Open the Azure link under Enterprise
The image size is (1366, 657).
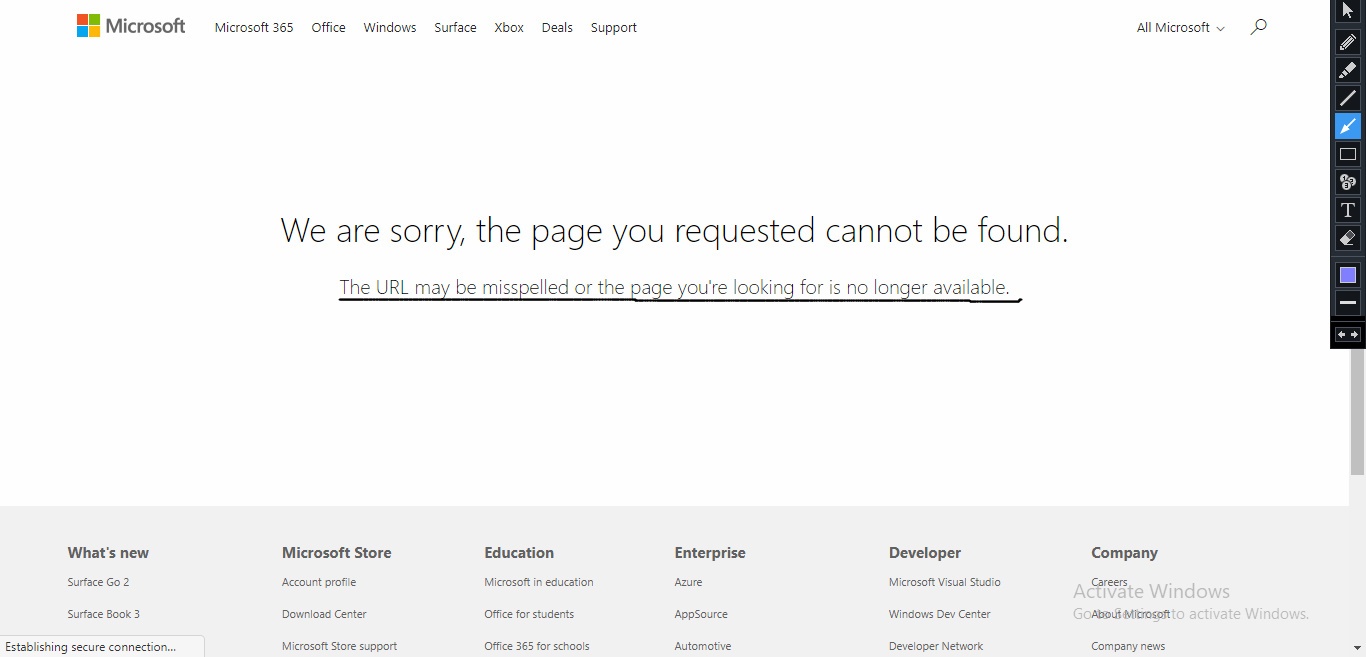[688, 582]
